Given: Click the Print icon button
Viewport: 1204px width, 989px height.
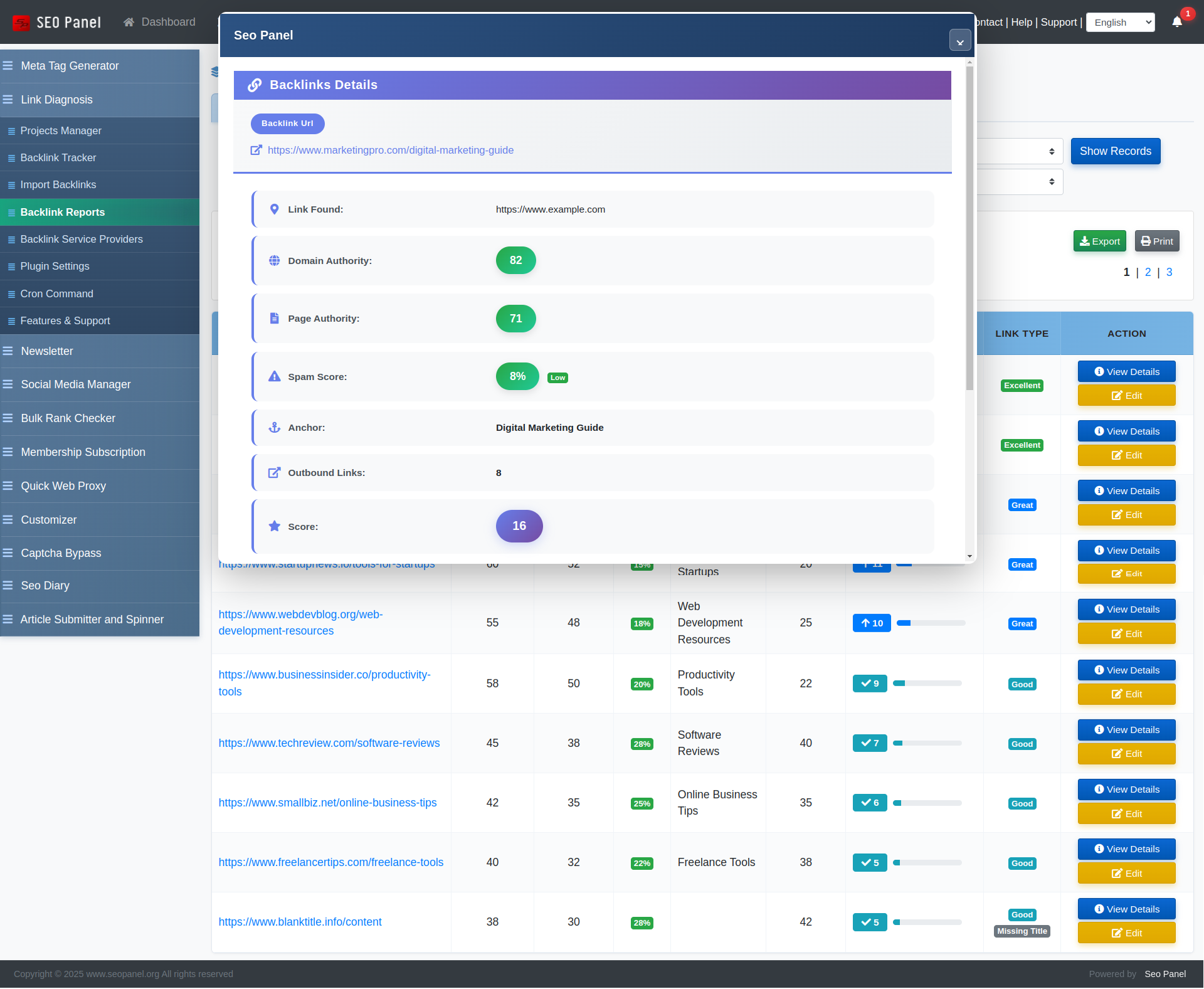Looking at the screenshot, I should 1145,241.
